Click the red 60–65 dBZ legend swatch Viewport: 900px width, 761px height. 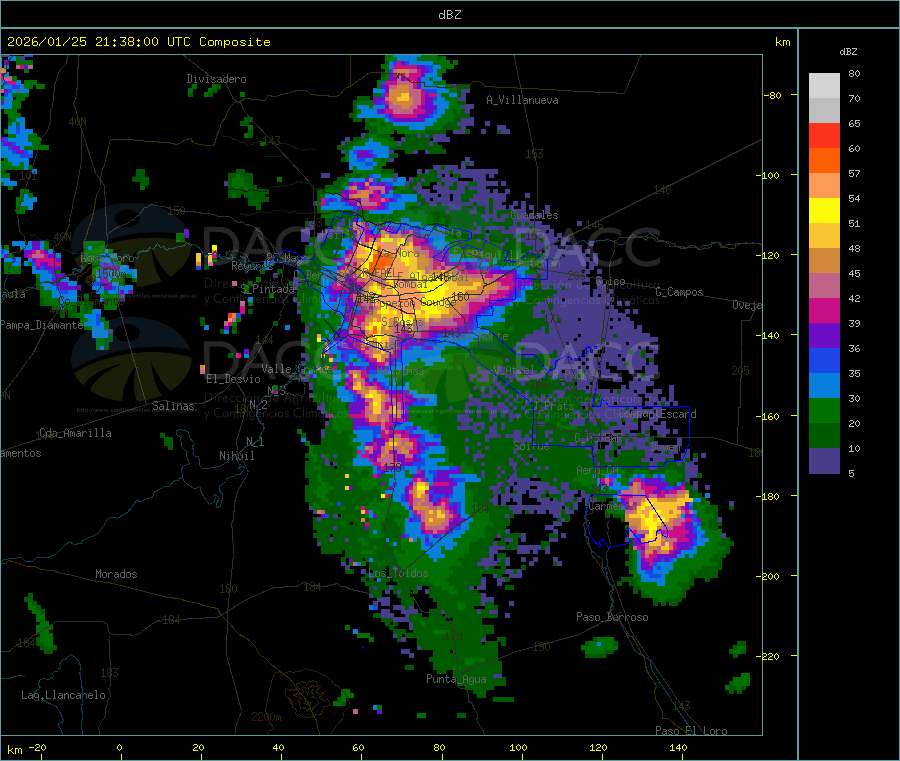pos(824,135)
